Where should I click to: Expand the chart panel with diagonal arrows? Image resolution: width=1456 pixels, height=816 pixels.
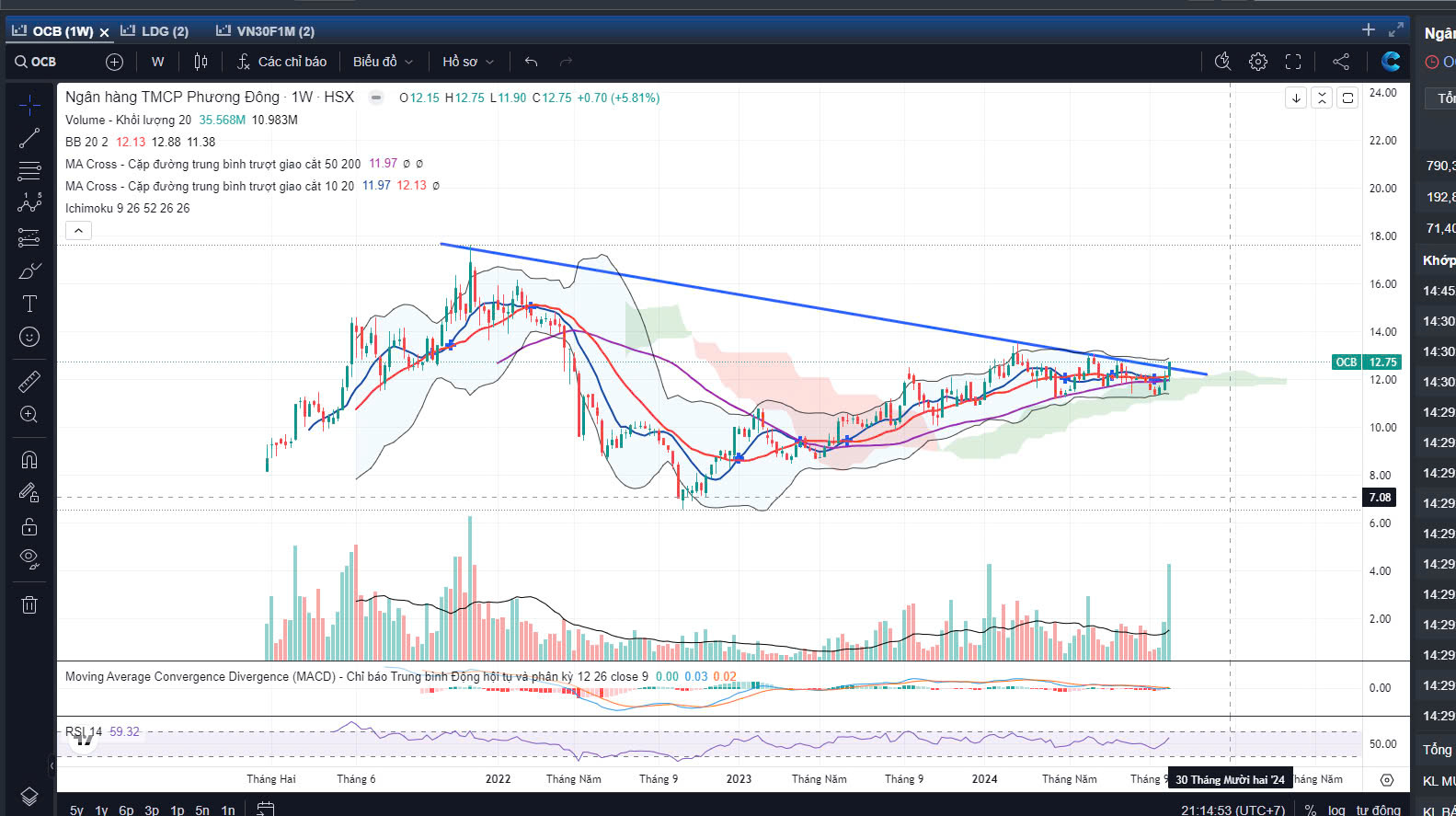click(1396, 29)
